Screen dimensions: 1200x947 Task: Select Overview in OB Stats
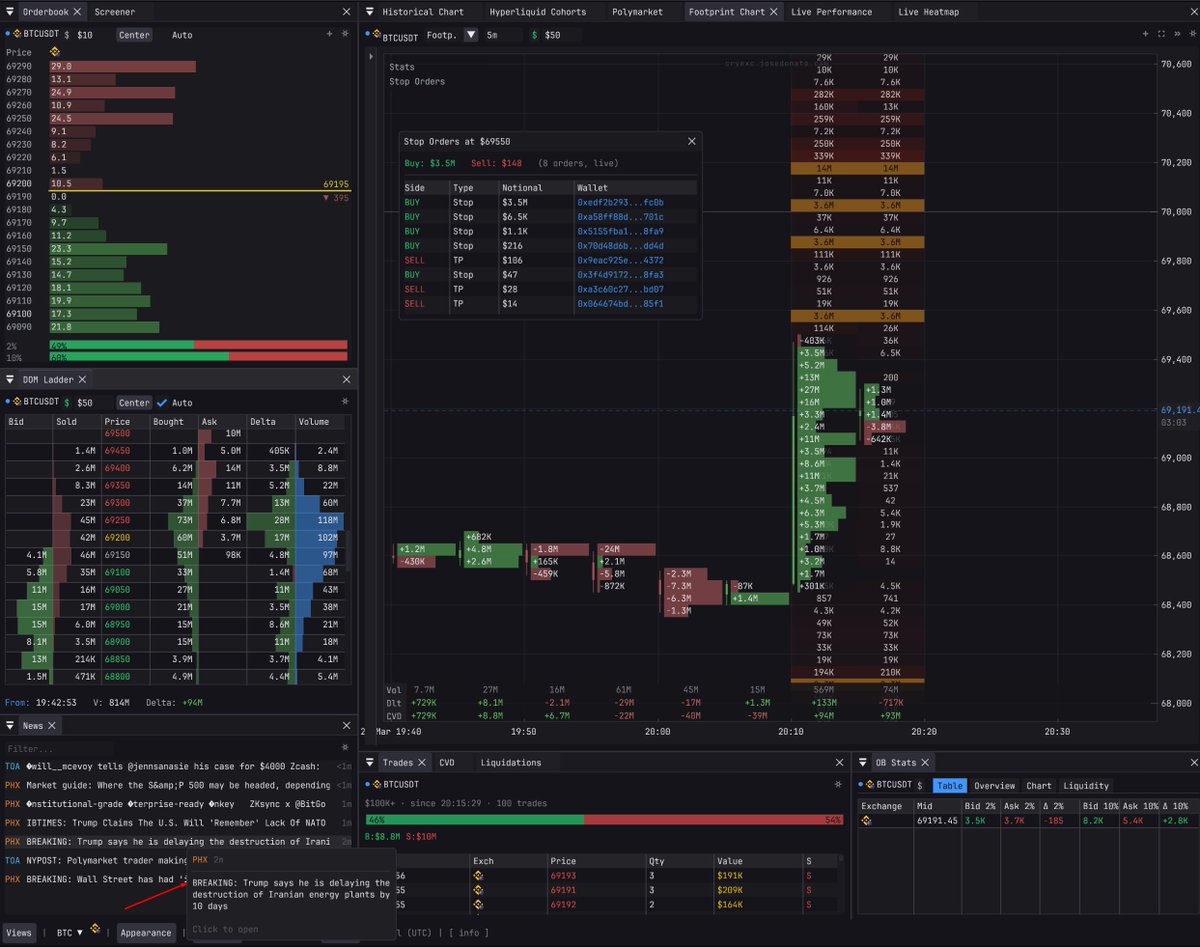994,786
